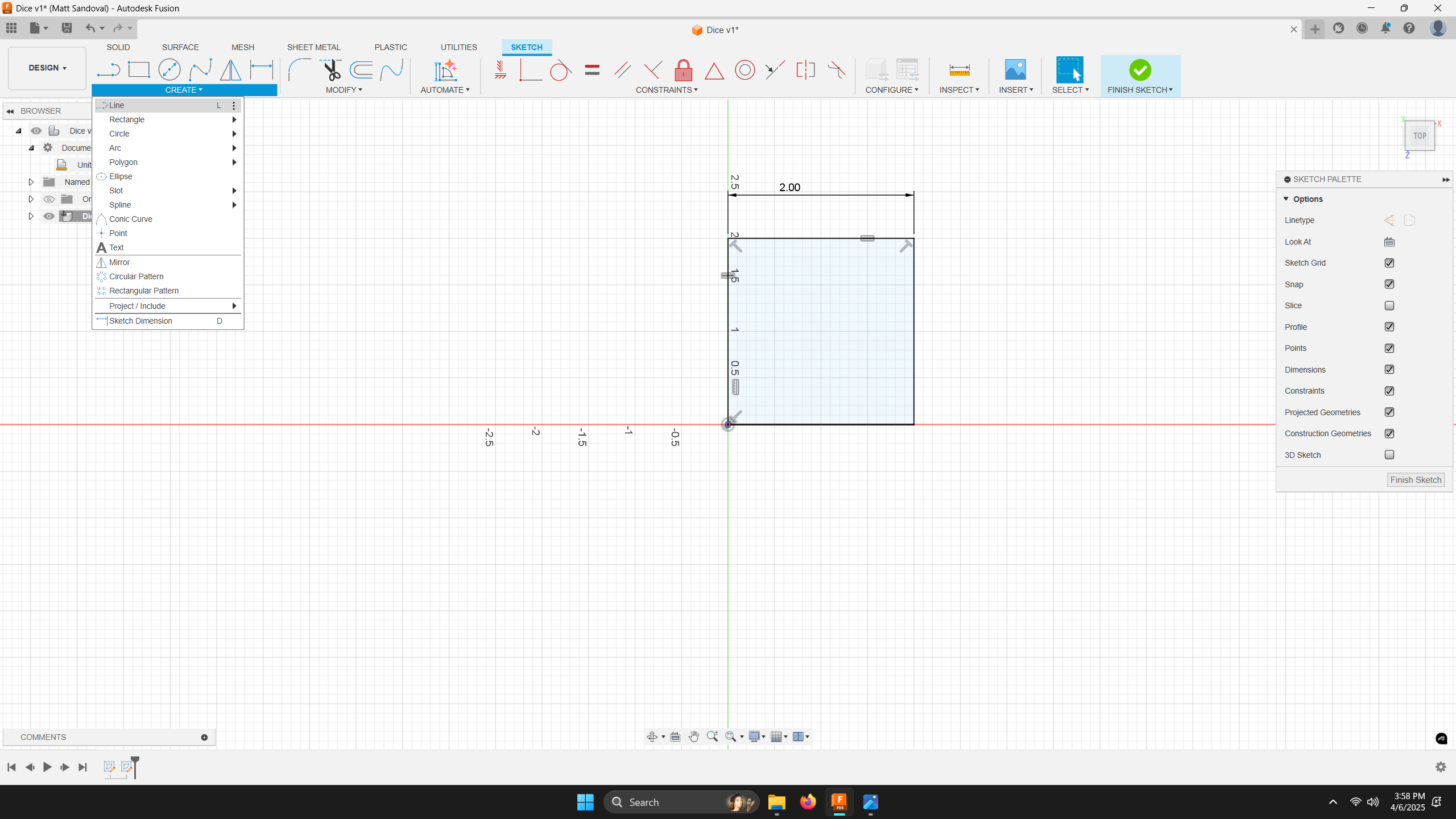
Task: Select the Mirror tool icon in toolbar
Action: tap(230, 70)
